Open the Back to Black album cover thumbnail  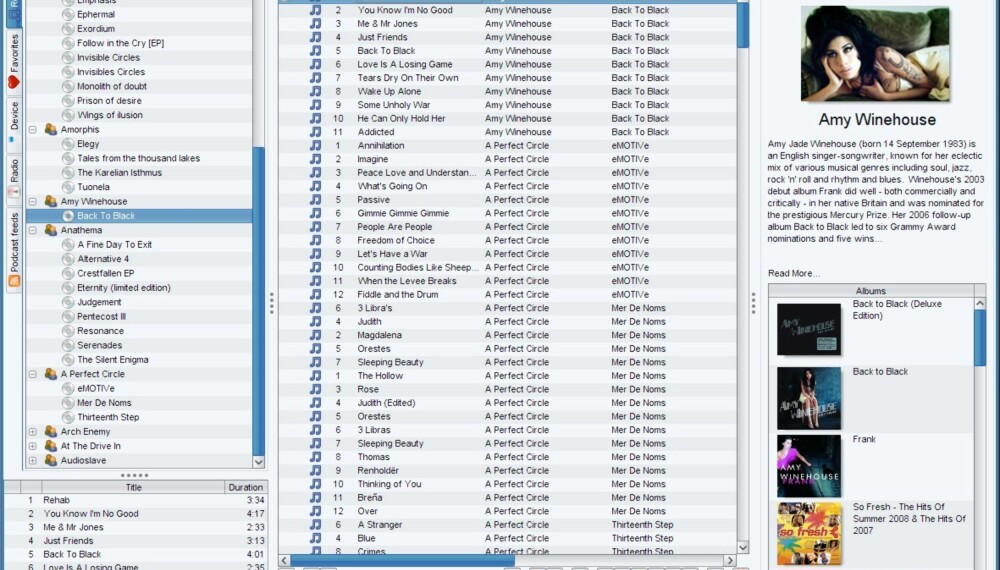click(809, 398)
